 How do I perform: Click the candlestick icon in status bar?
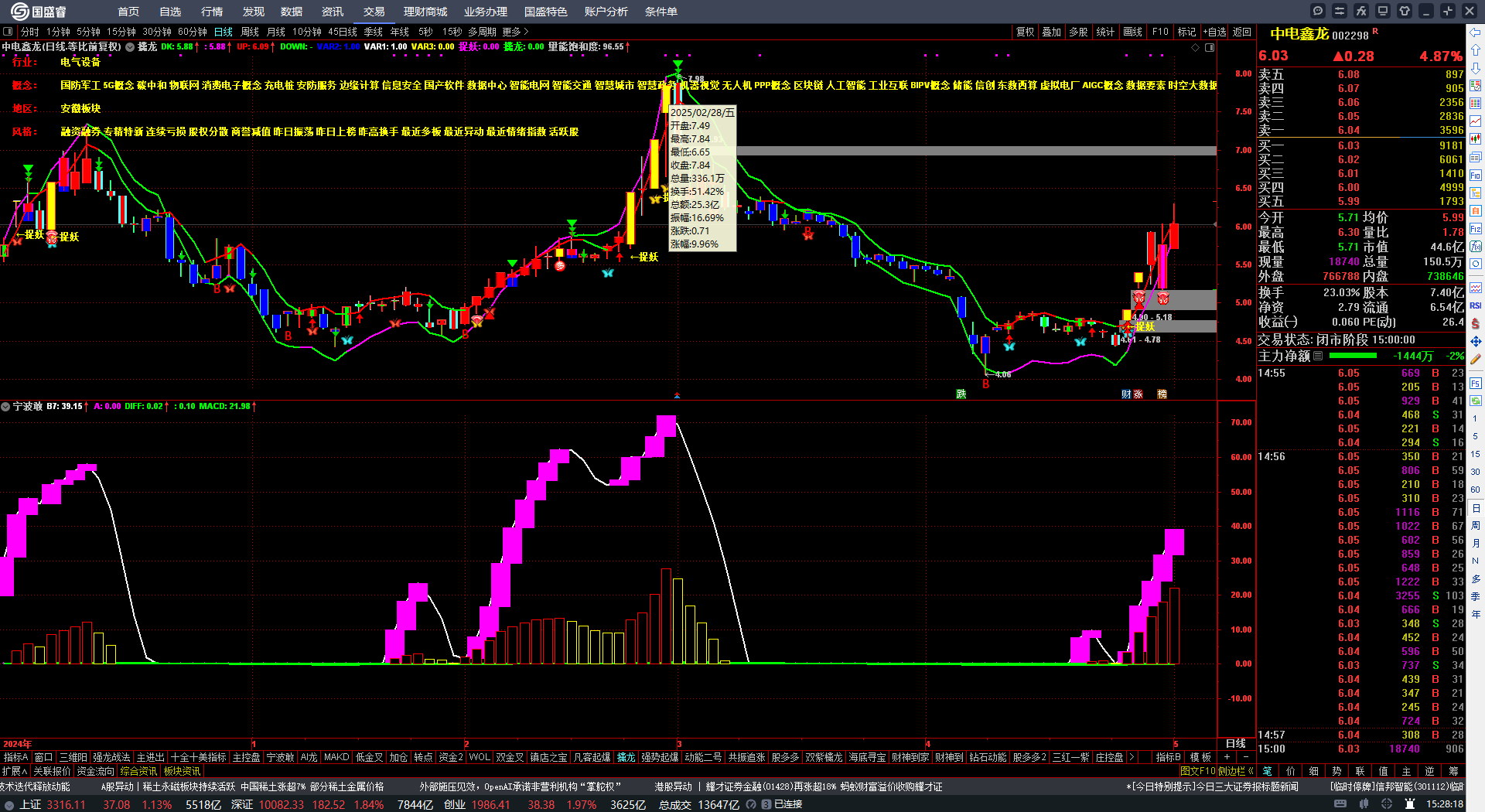point(1364,804)
